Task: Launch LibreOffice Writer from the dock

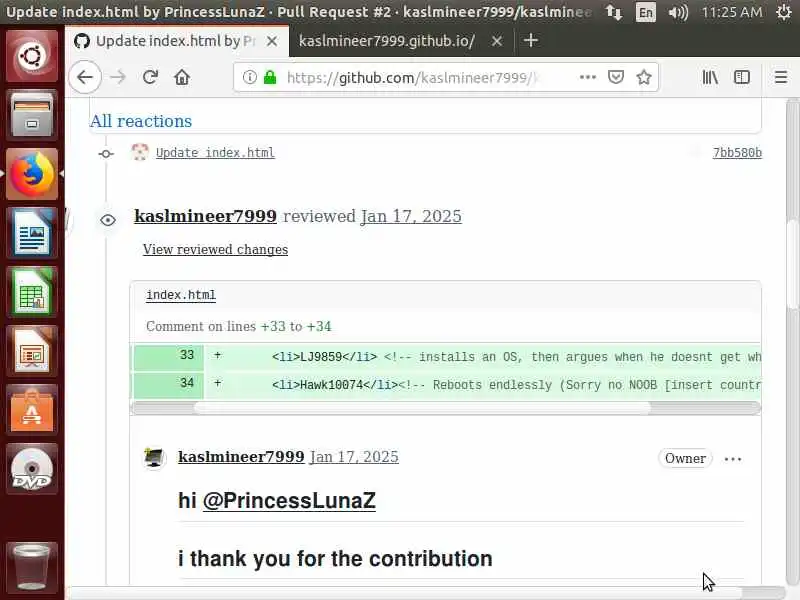Action: 32,236
